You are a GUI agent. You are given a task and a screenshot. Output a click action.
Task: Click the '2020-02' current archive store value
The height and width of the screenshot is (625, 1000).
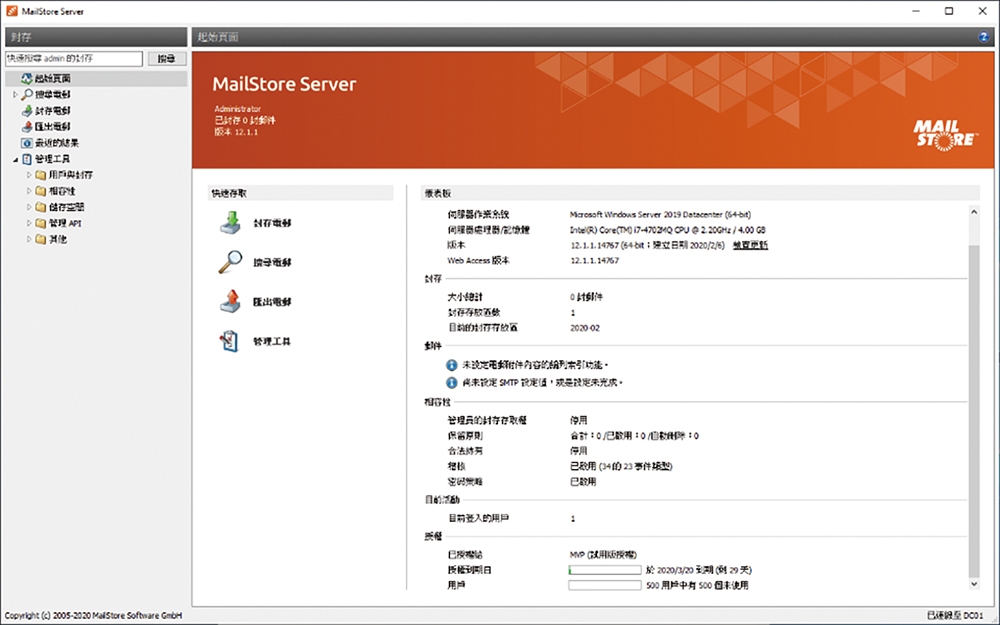[x=585, y=328]
